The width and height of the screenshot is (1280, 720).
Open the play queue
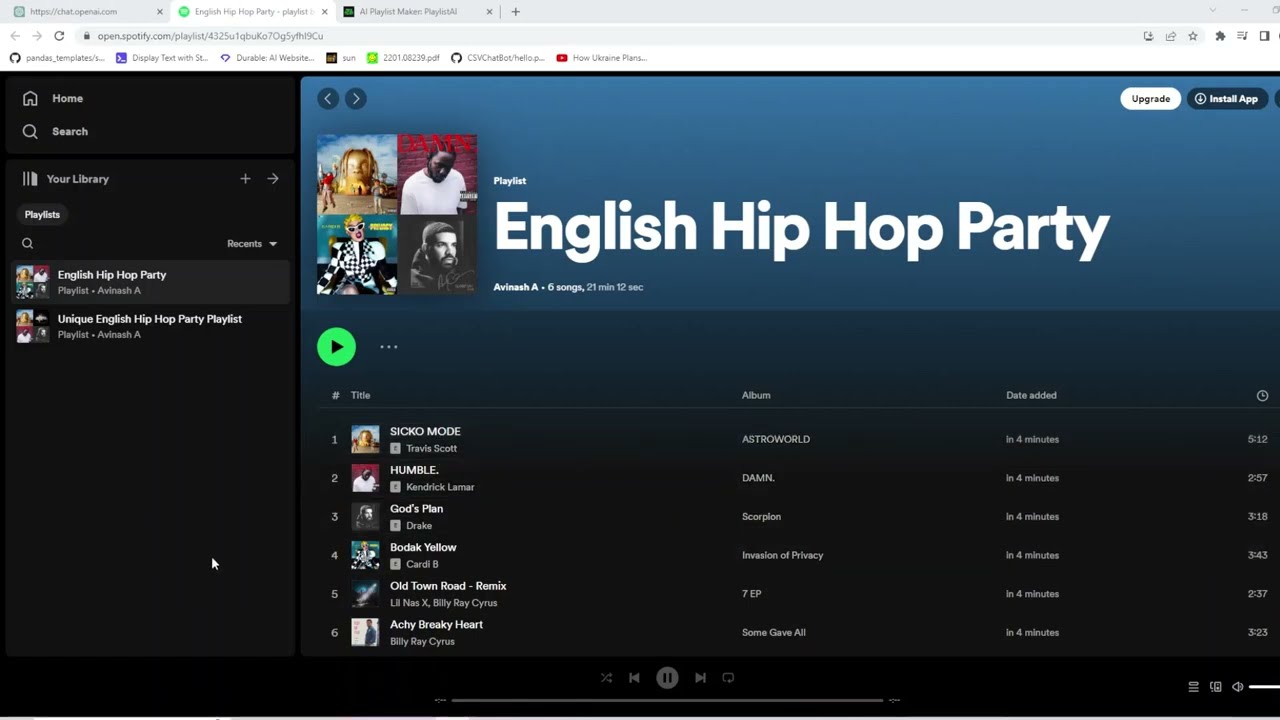(1193, 687)
